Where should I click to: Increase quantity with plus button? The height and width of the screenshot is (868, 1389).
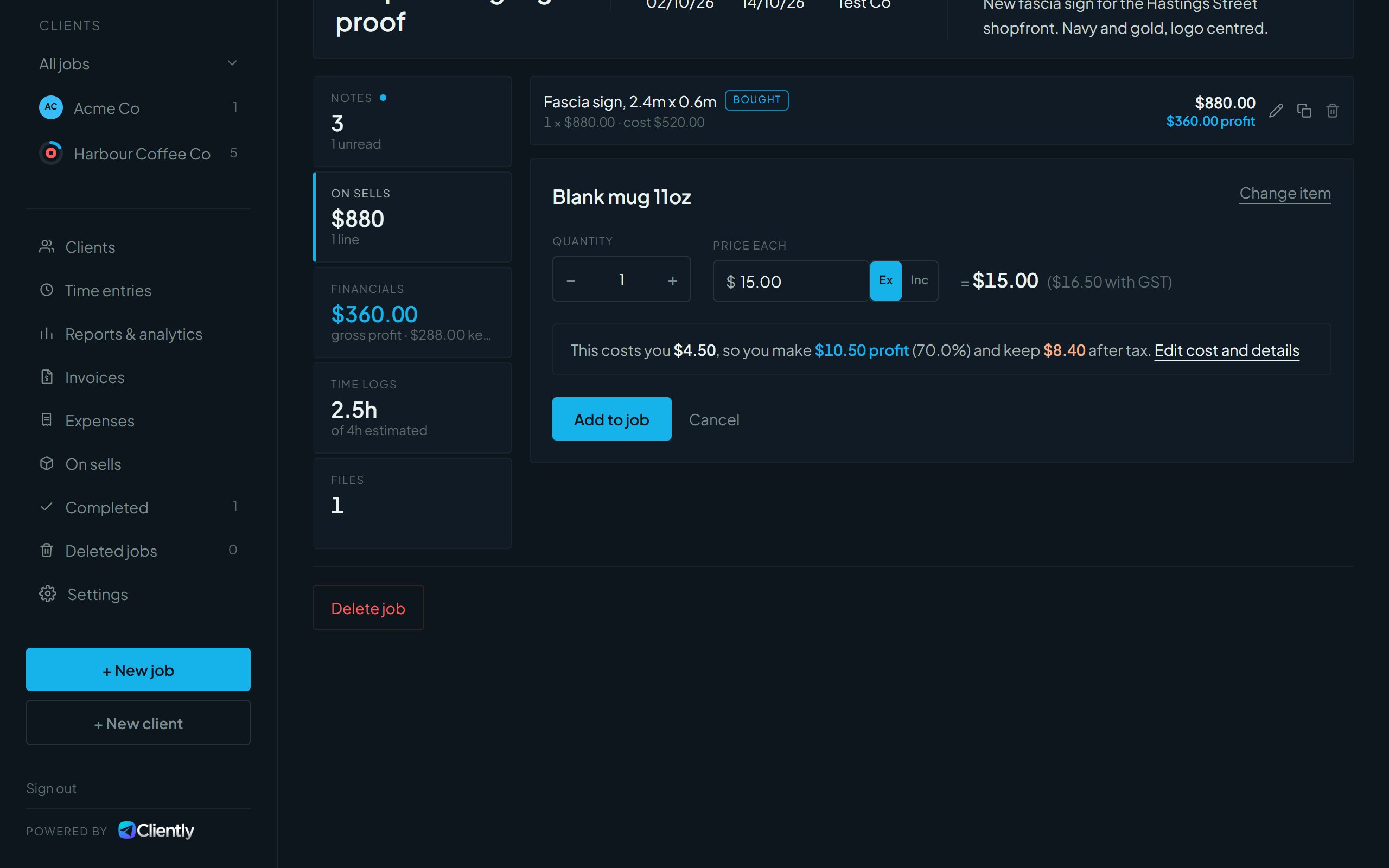coord(673,280)
